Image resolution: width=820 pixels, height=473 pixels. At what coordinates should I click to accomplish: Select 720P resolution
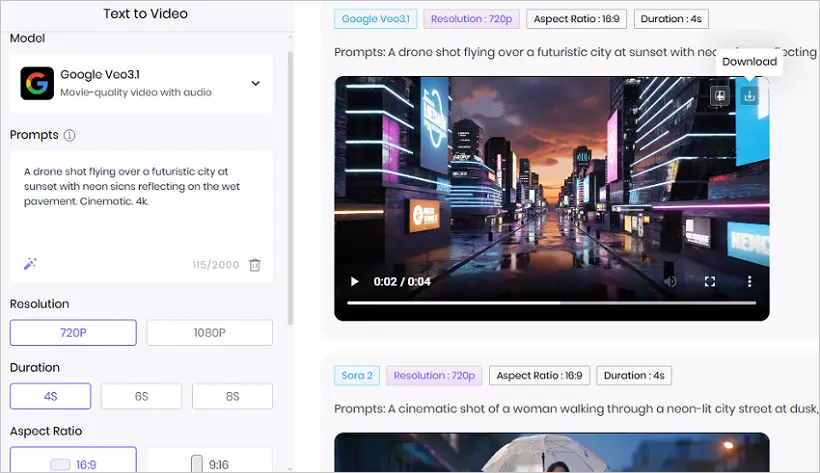[x=73, y=333]
